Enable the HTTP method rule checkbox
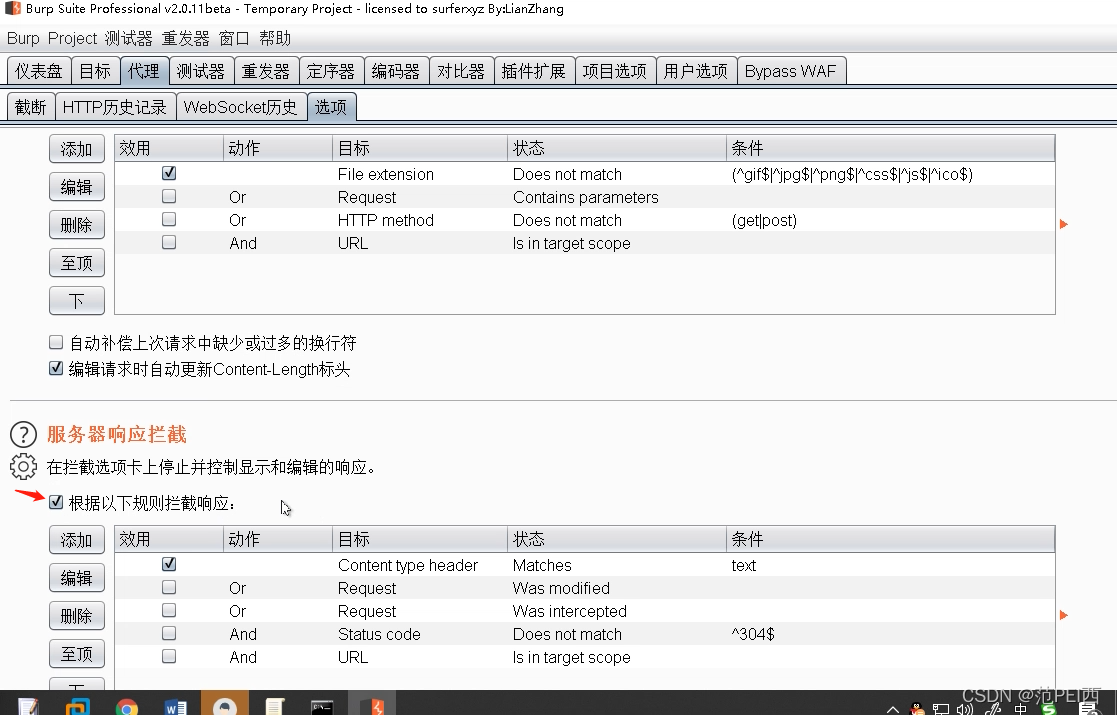This screenshot has height=715, width=1117. (x=169, y=219)
